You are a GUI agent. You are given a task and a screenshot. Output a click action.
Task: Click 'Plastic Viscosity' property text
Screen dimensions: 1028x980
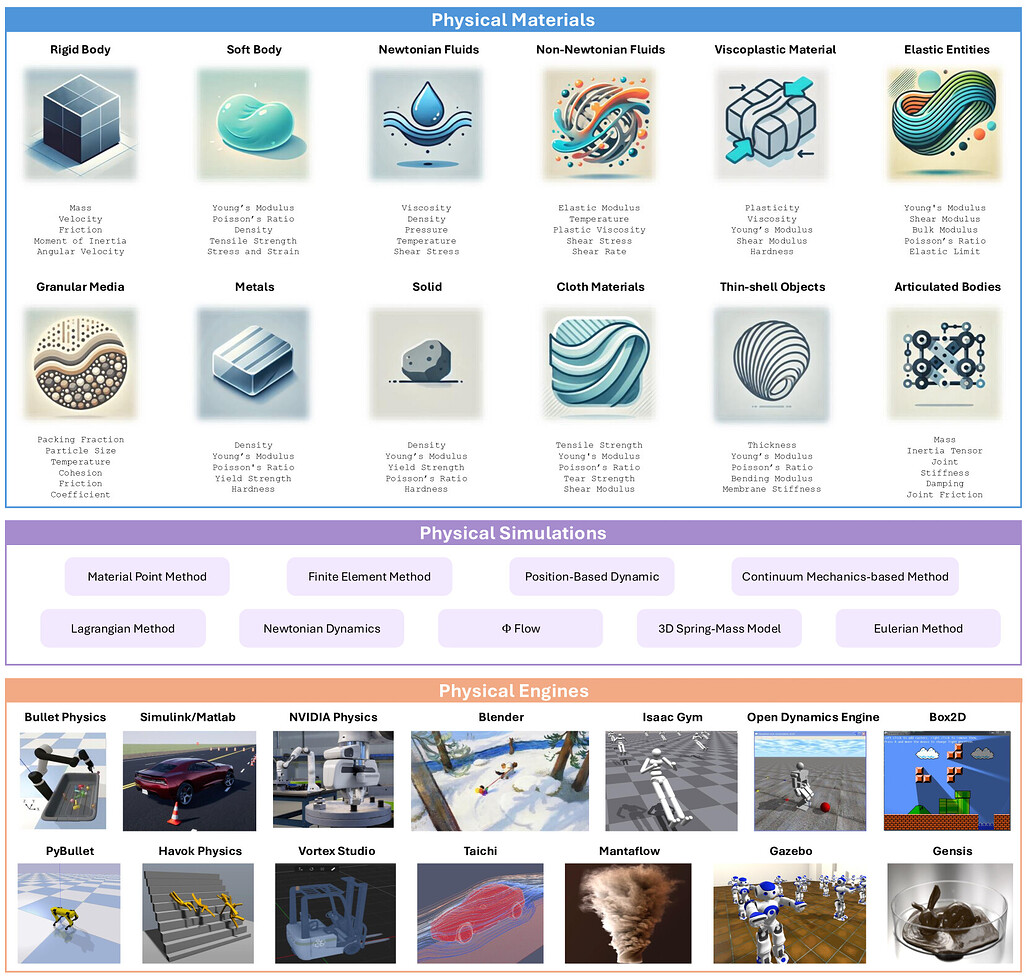pos(599,230)
